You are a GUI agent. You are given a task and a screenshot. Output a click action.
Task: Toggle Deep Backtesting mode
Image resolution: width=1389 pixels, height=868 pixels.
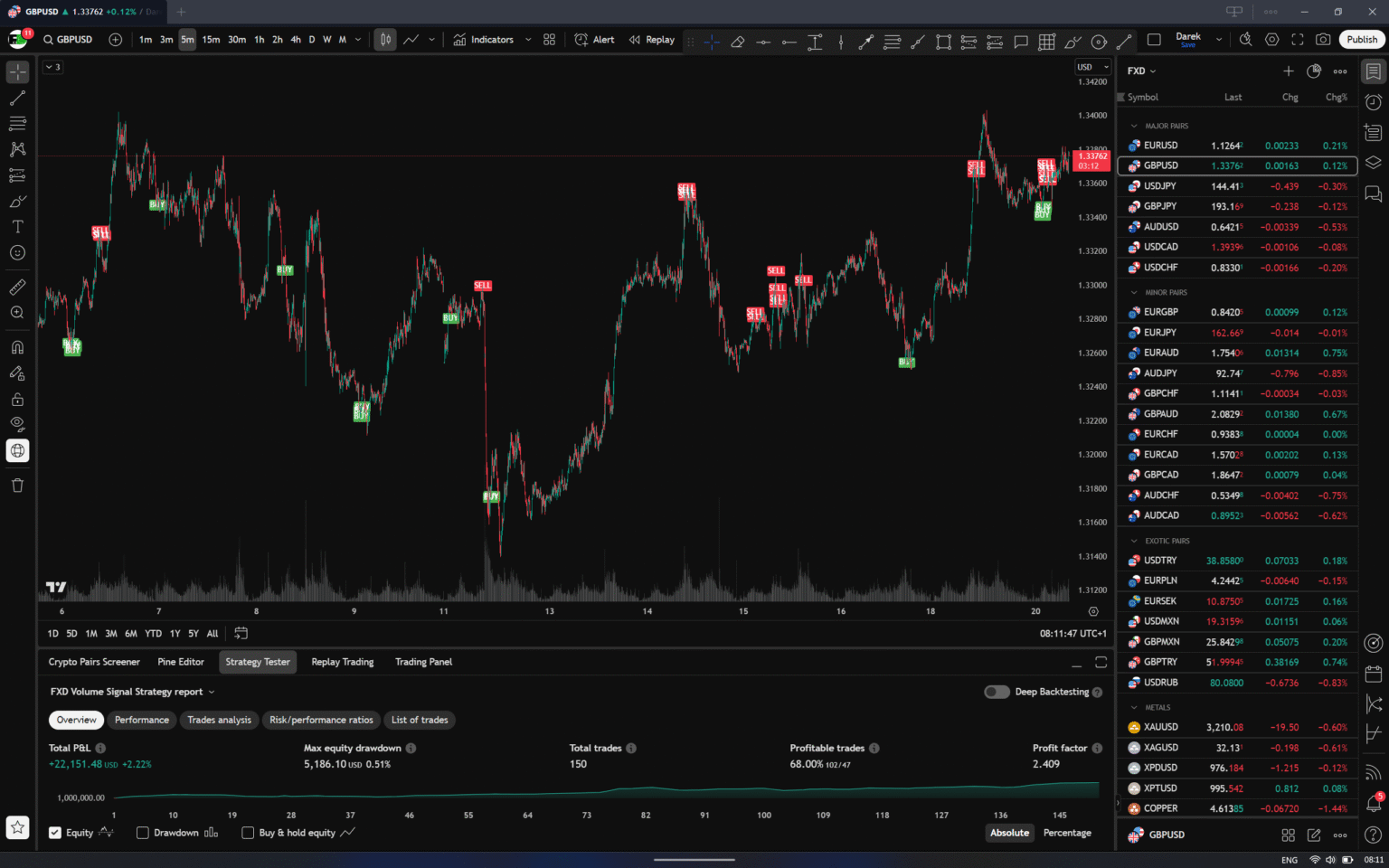[996, 692]
